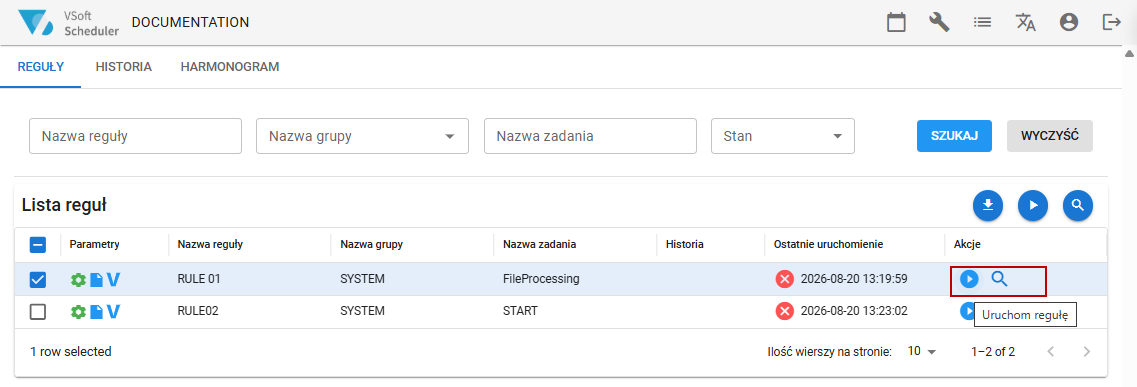Open rows per page dropdown showing 10

point(922,351)
